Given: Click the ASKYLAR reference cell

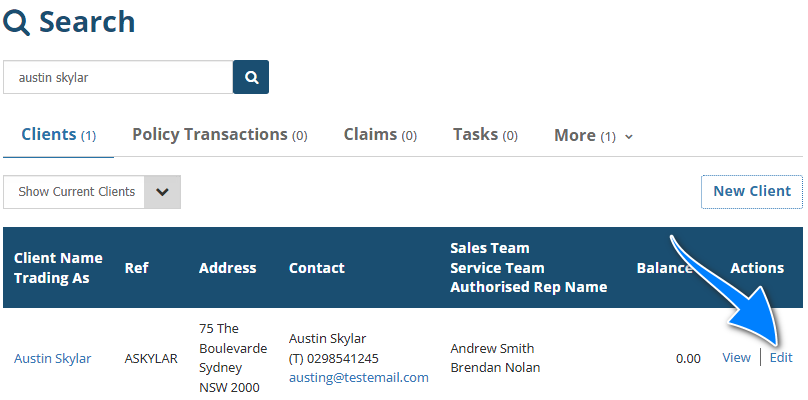Looking at the screenshot, I should (151, 358).
